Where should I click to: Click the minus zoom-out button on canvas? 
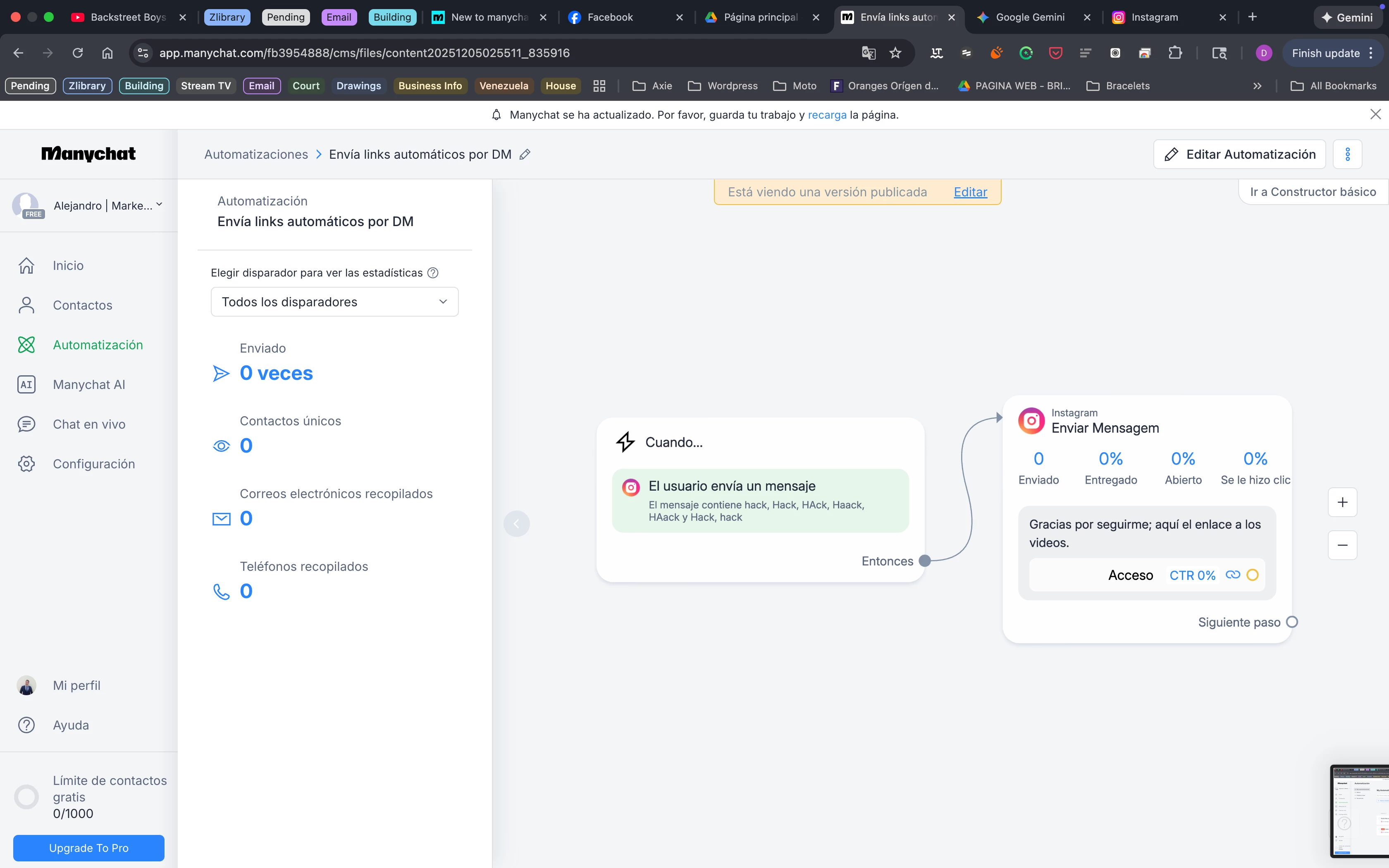click(x=1342, y=545)
